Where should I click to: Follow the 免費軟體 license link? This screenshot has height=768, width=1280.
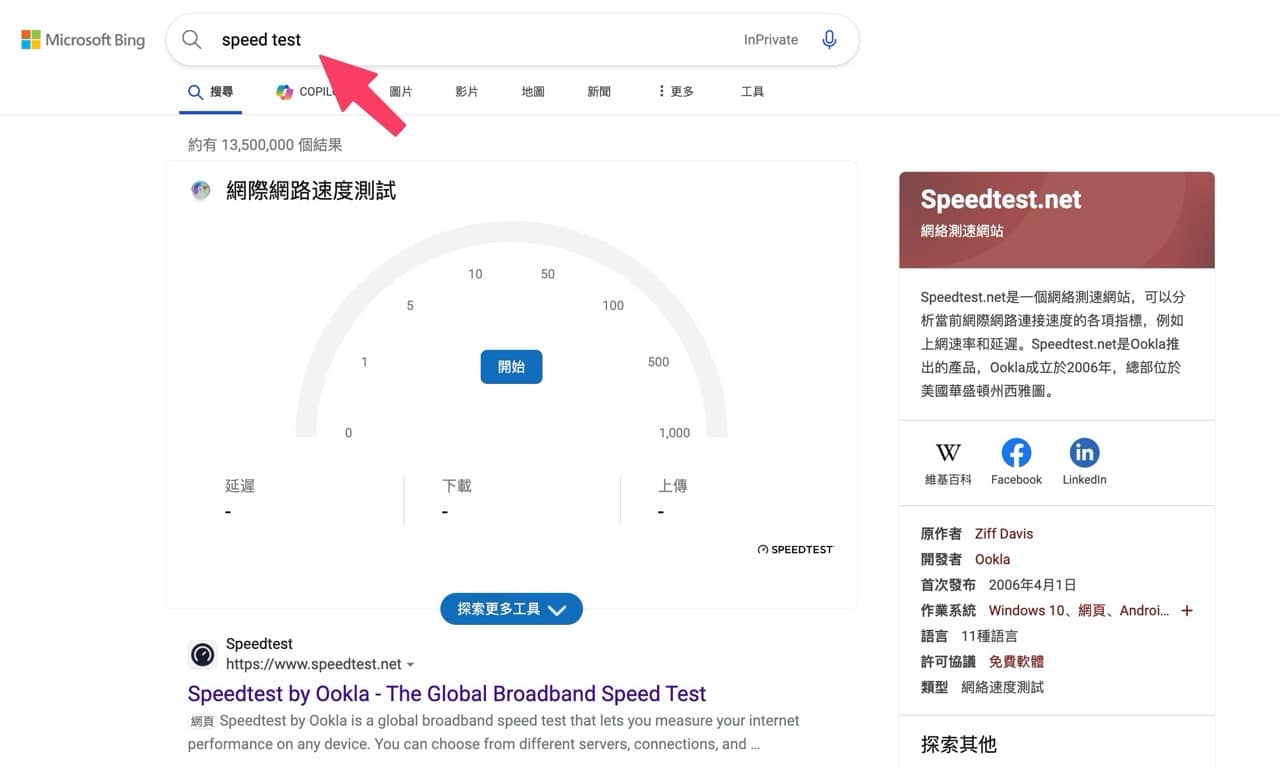[1016, 661]
